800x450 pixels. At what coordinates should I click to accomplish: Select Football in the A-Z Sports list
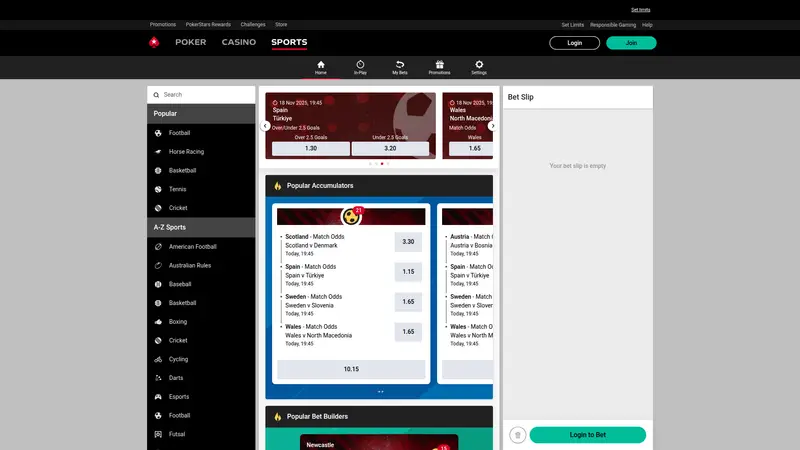[201, 415]
